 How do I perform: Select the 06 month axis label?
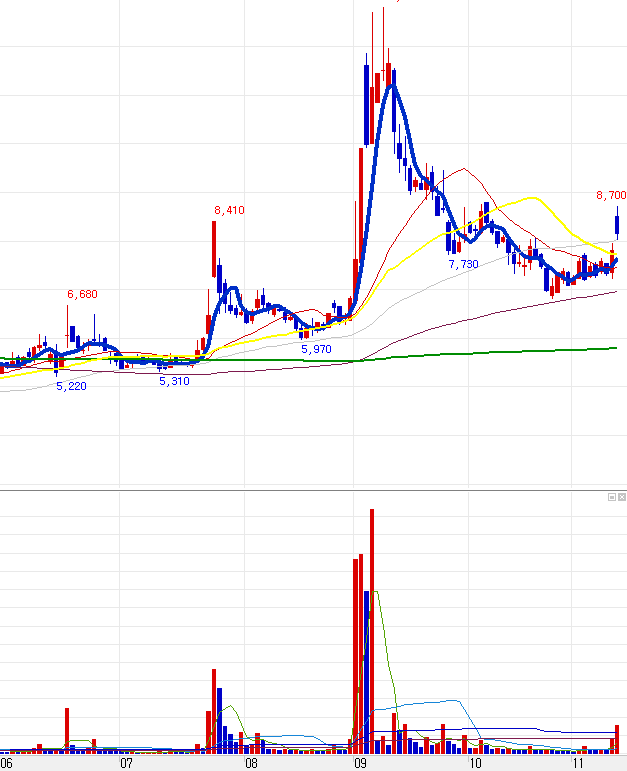click(6, 763)
